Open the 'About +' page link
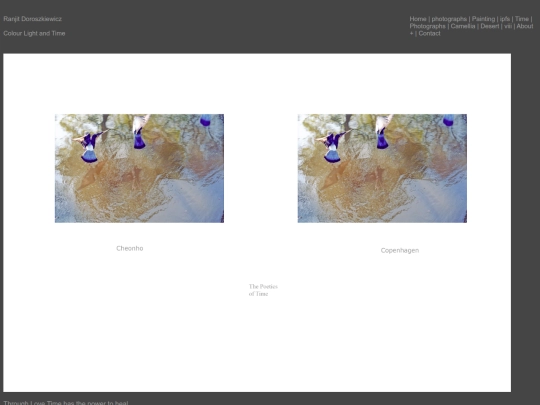 pos(525,26)
